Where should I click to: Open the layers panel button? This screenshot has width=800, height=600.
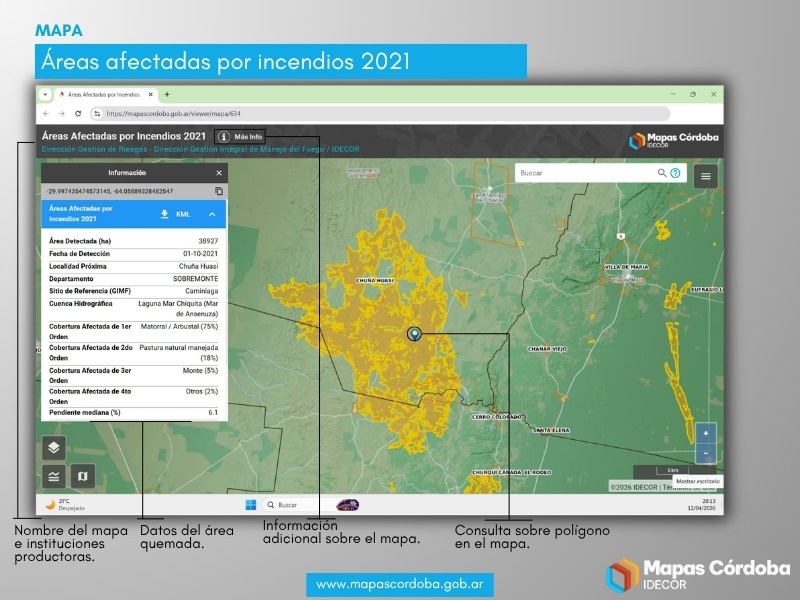(x=54, y=448)
